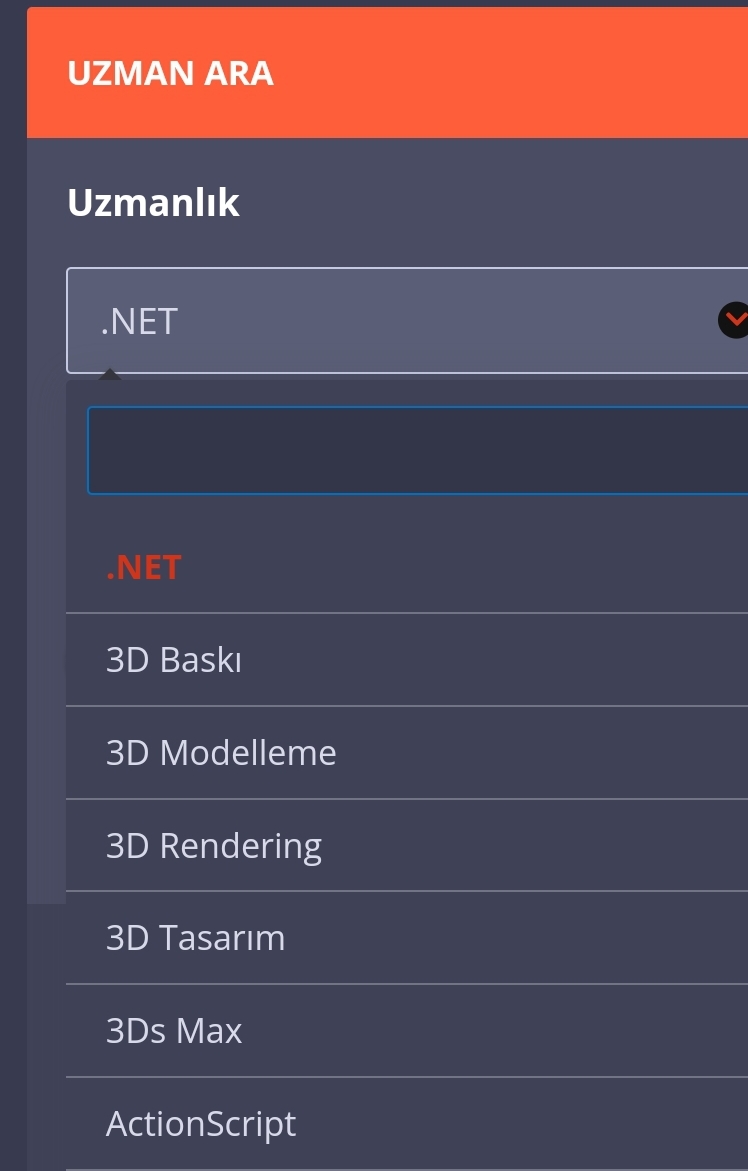
Task: Click the small pointer triangle above the option list
Action: [110, 374]
